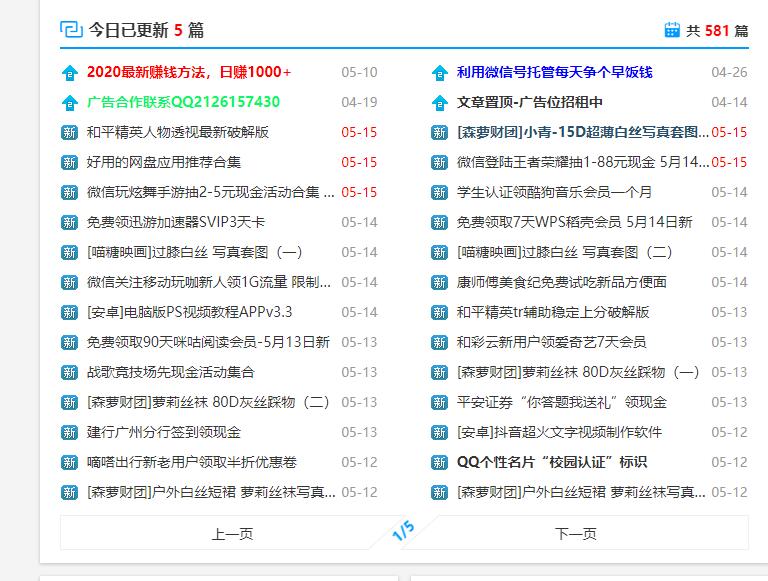The width and height of the screenshot is (768, 581).
Task: Click the 新 badge beside 战歌竞技场先现金活动集合
Action: (x=70, y=373)
